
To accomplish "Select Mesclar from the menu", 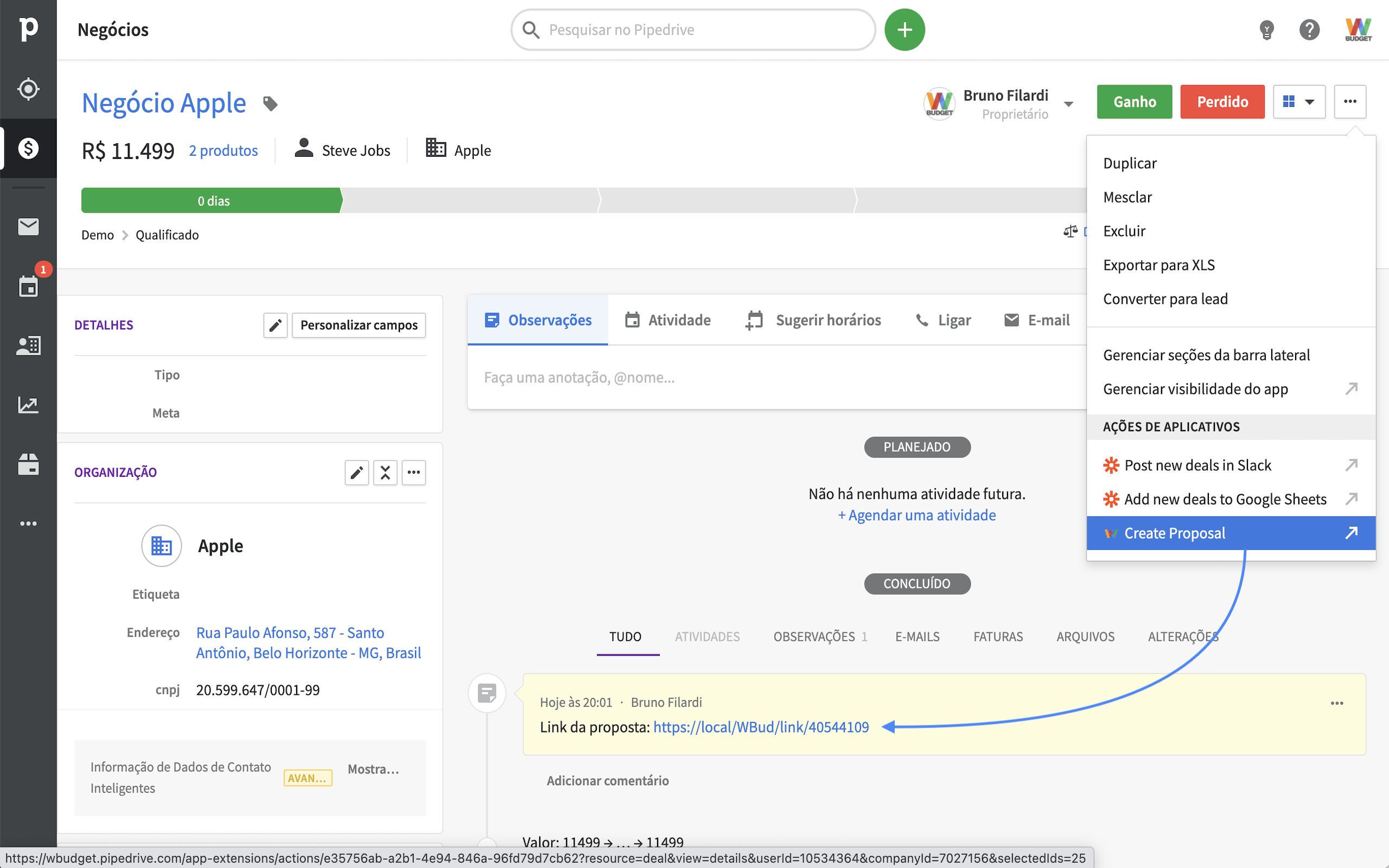I will point(1231,197).
